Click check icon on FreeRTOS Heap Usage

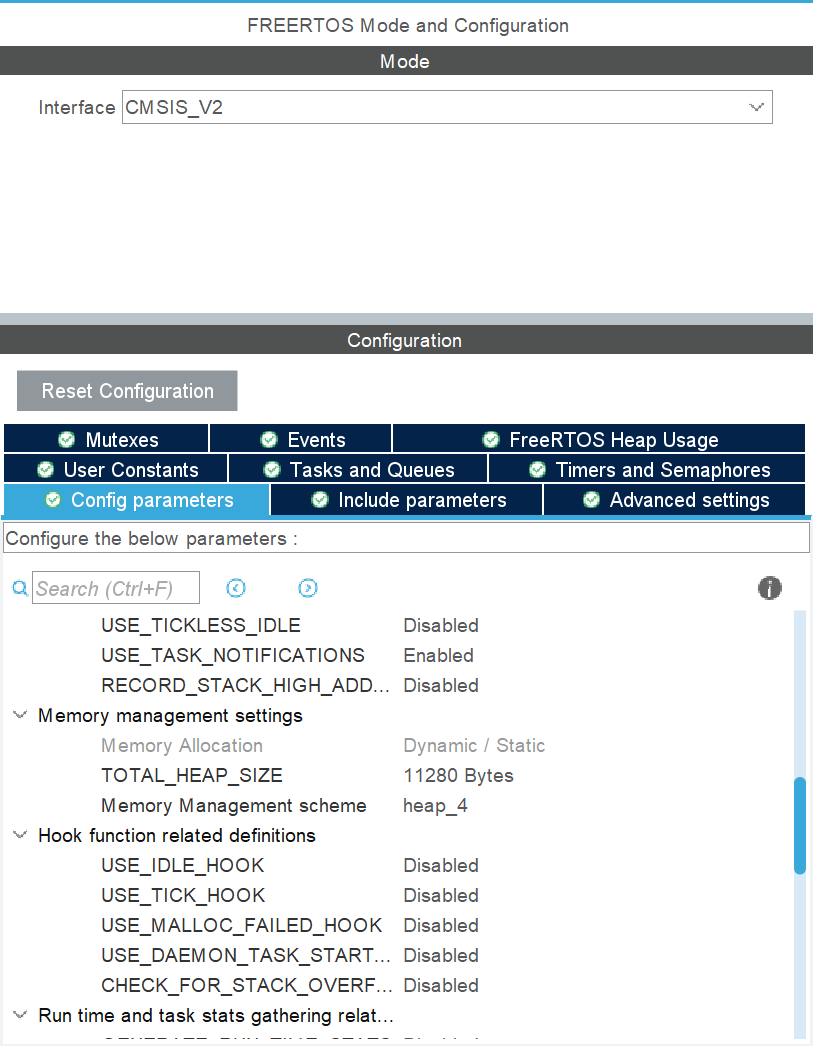pos(491,440)
